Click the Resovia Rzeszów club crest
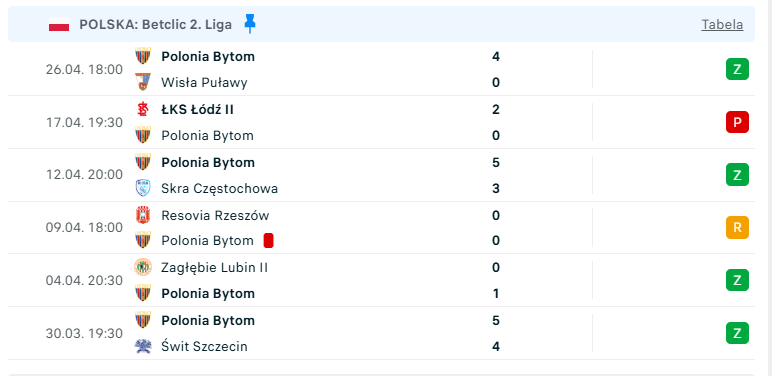This screenshot has width=772, height=376. (x=143, y=216)
